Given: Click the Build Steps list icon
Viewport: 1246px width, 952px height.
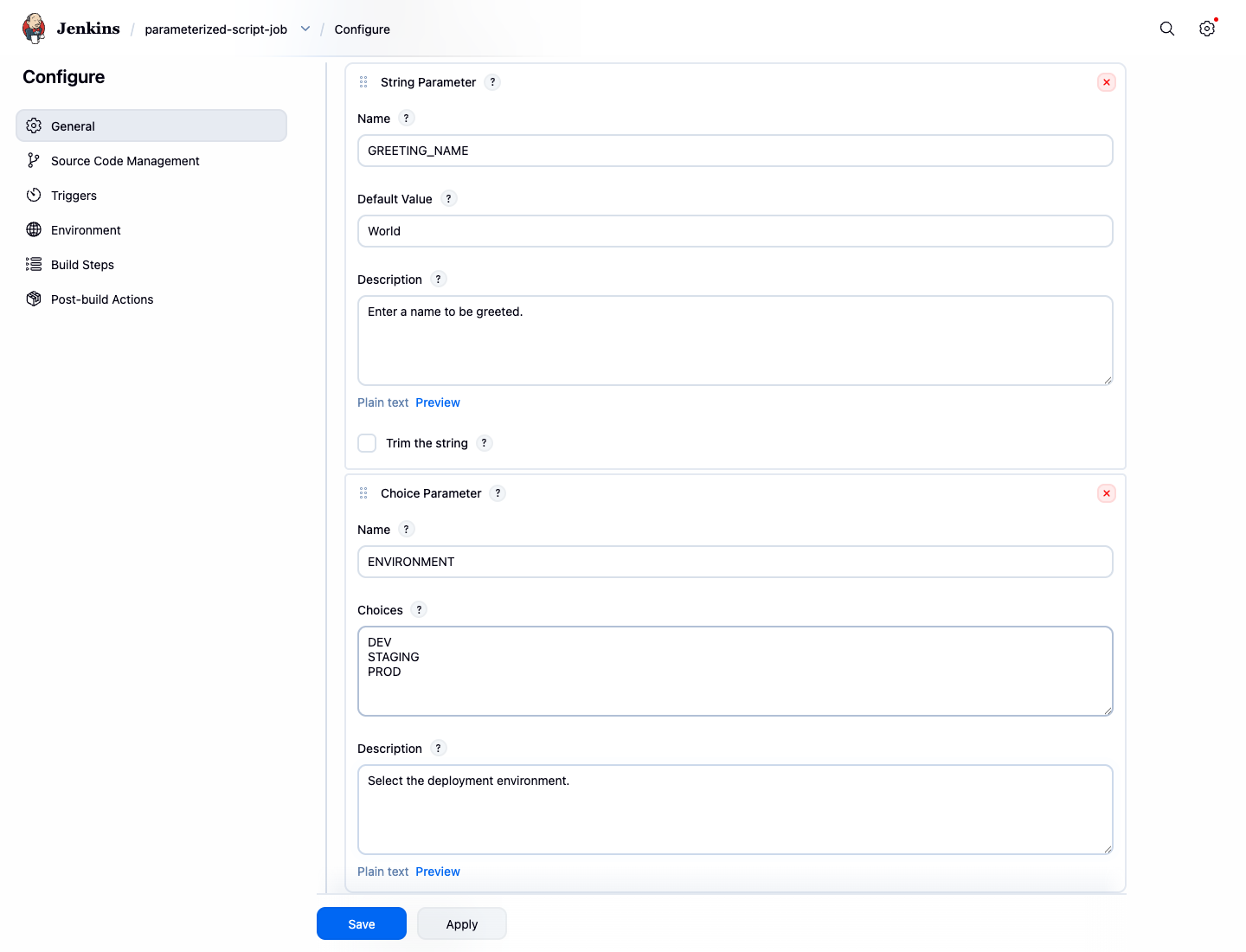Looking at the screenshot, I should coord(34,264).
